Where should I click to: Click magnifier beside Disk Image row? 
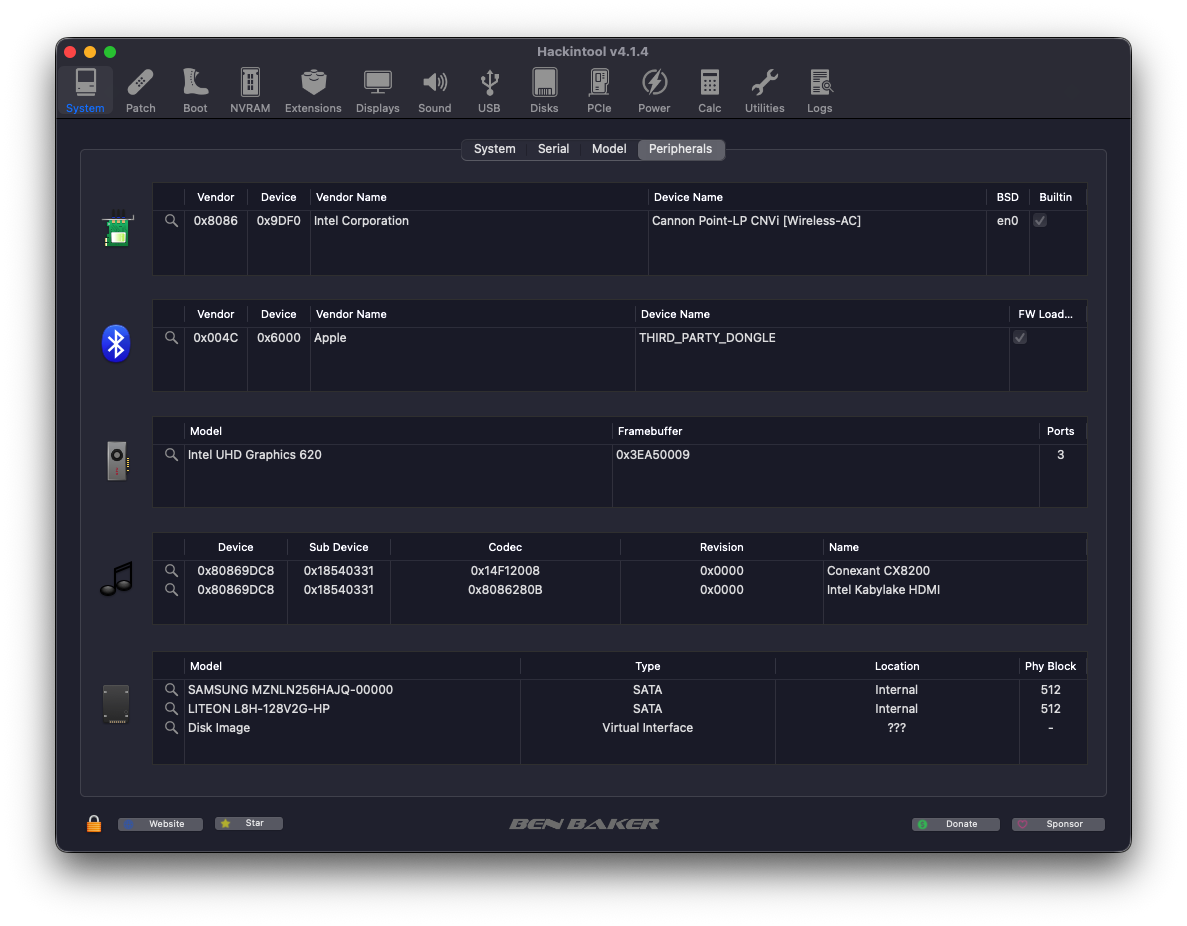click(172, 727)
